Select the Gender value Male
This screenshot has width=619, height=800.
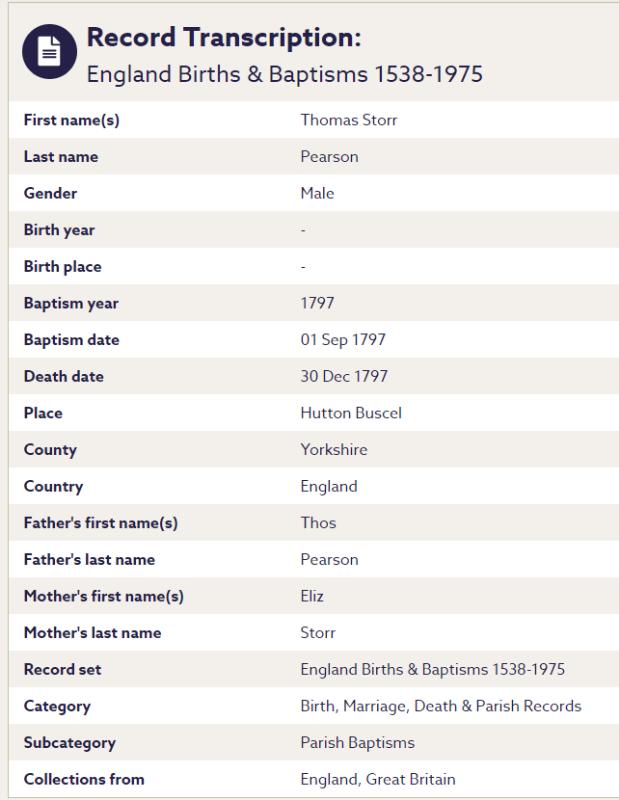pyautogui.click(x=317, y=193)
